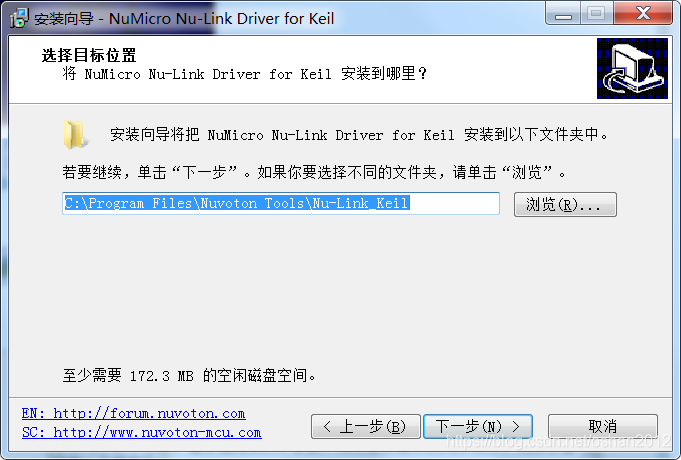Click the yellow folder icon
The width and height of the screenshot is (681, 460).
point(75,135)
